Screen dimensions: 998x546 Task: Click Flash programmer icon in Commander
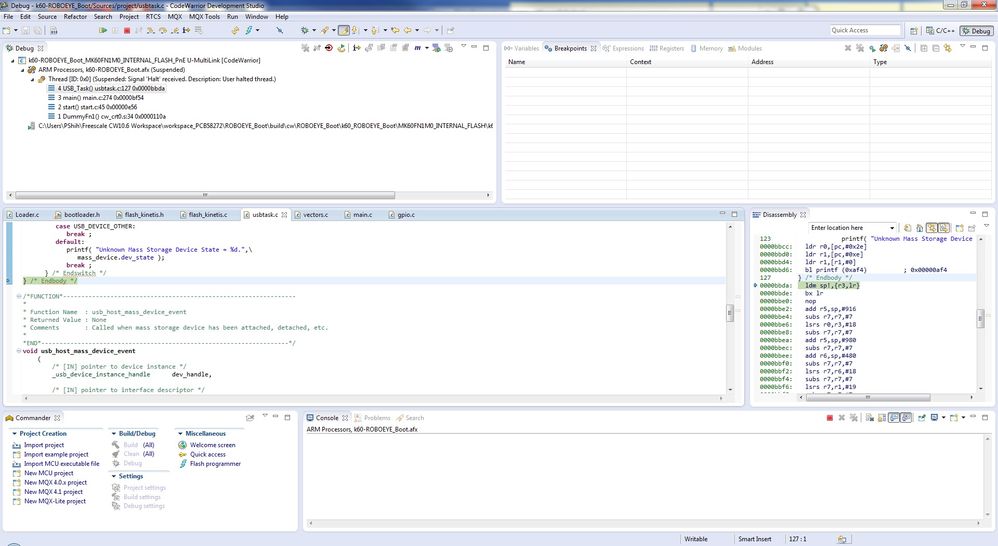click(x=182, y=464)
